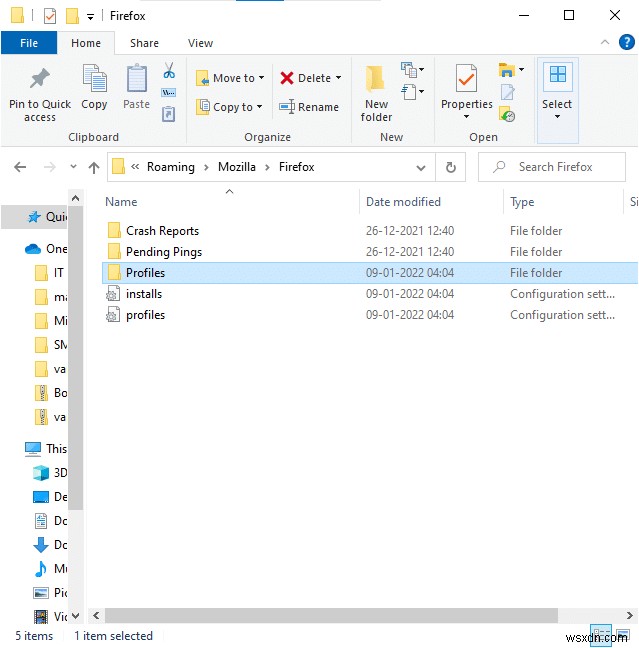
Task: Click quick access toolbar New folder icon
Action: coord(72,16)
